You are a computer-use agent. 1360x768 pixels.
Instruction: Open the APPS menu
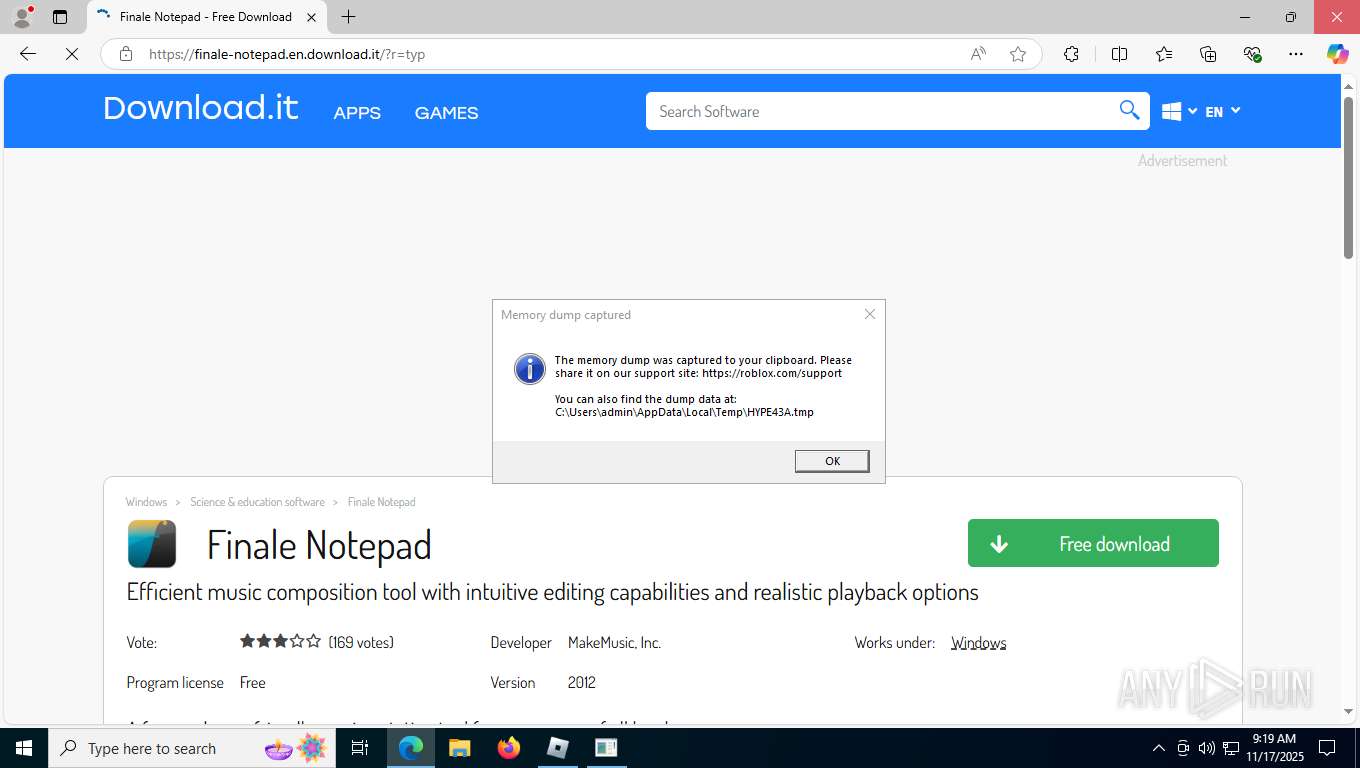(x=357, y=113)
